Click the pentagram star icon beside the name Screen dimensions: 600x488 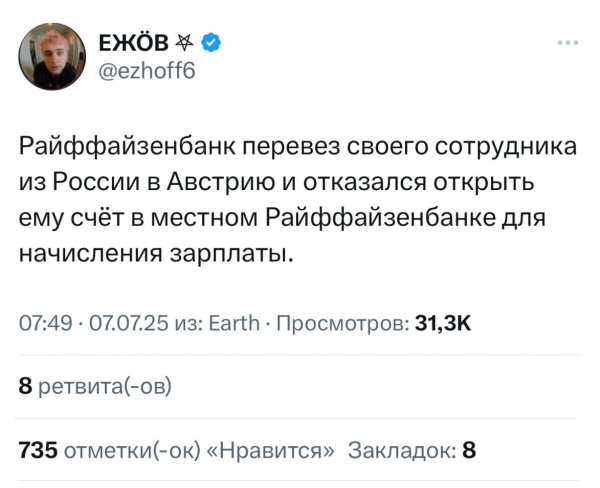click(x=187, y=43)
